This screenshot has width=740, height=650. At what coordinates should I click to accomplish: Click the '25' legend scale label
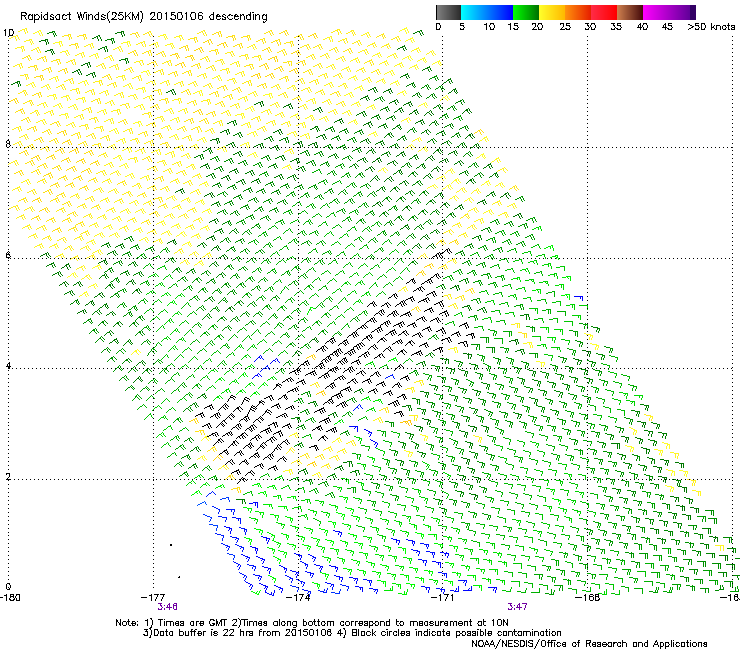pyautogui.click(x=565, y=27)
